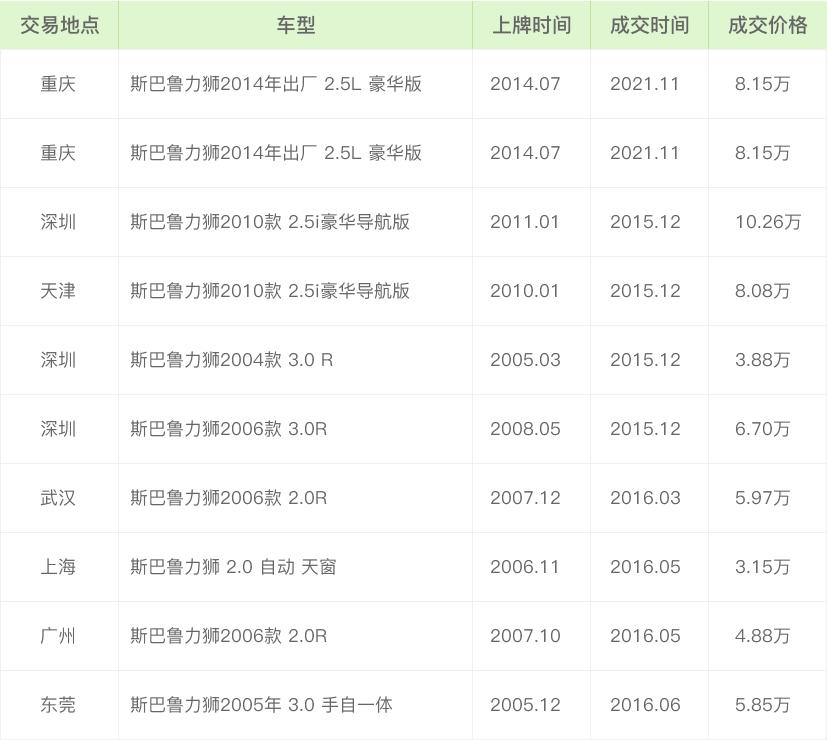Viewport: 827px width, 740px height.
Task: Click 2015.12 in the 3.88万 row
Action: tap(645, 360)
